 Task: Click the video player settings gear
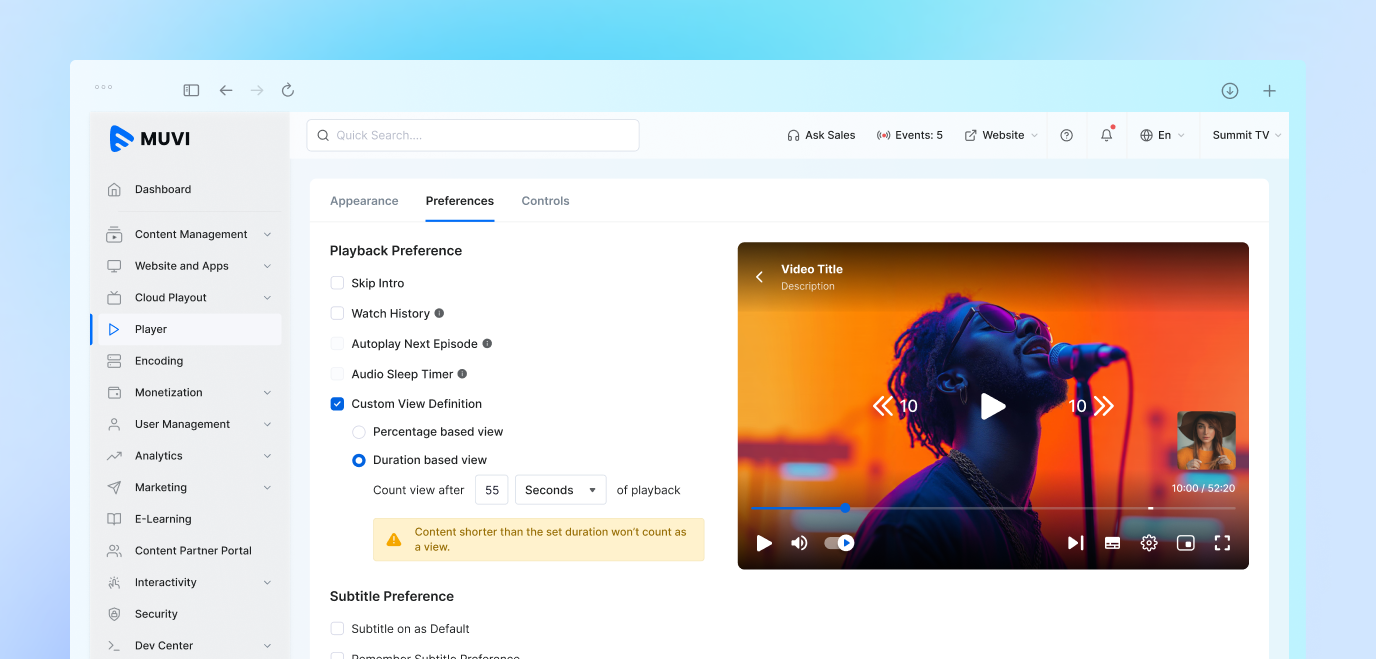coord(1149,543)
